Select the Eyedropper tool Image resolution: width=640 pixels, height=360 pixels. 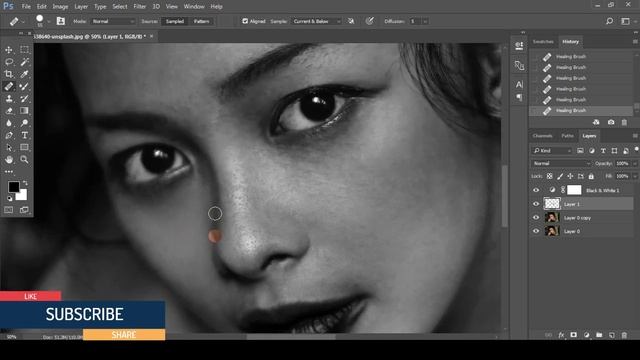[24, 74]
